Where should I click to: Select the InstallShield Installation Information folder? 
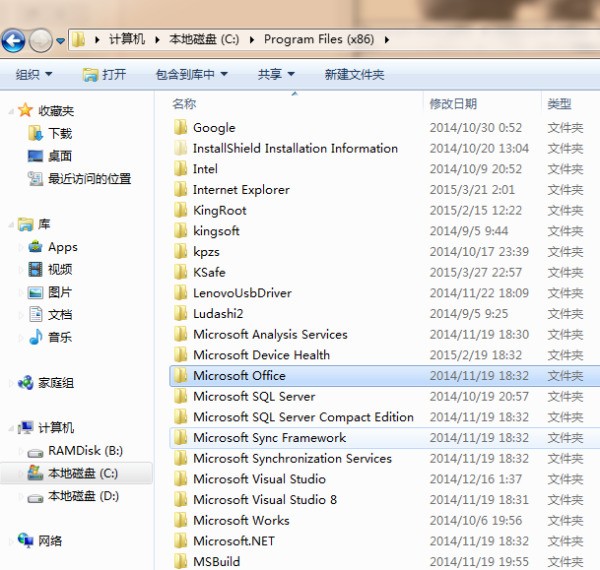click(x=295, y=148)
